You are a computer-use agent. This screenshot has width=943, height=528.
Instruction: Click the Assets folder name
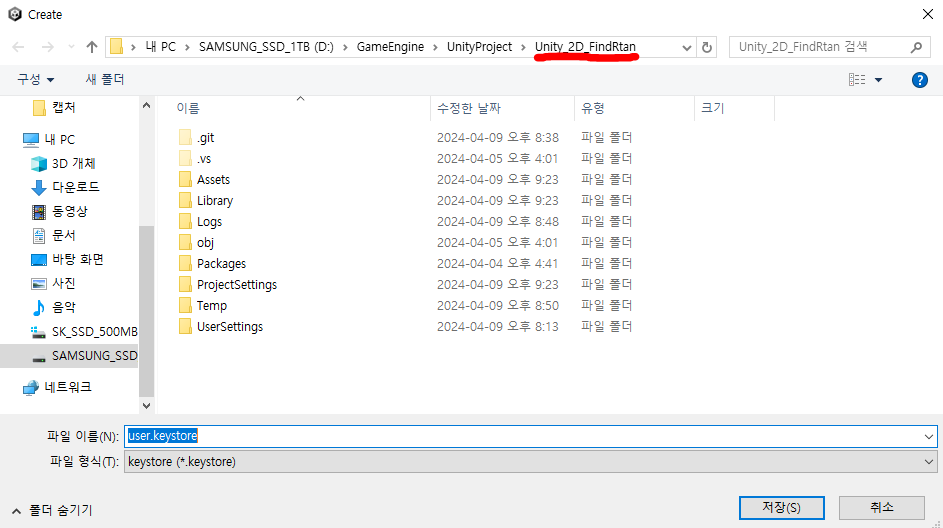click(213, 180)
